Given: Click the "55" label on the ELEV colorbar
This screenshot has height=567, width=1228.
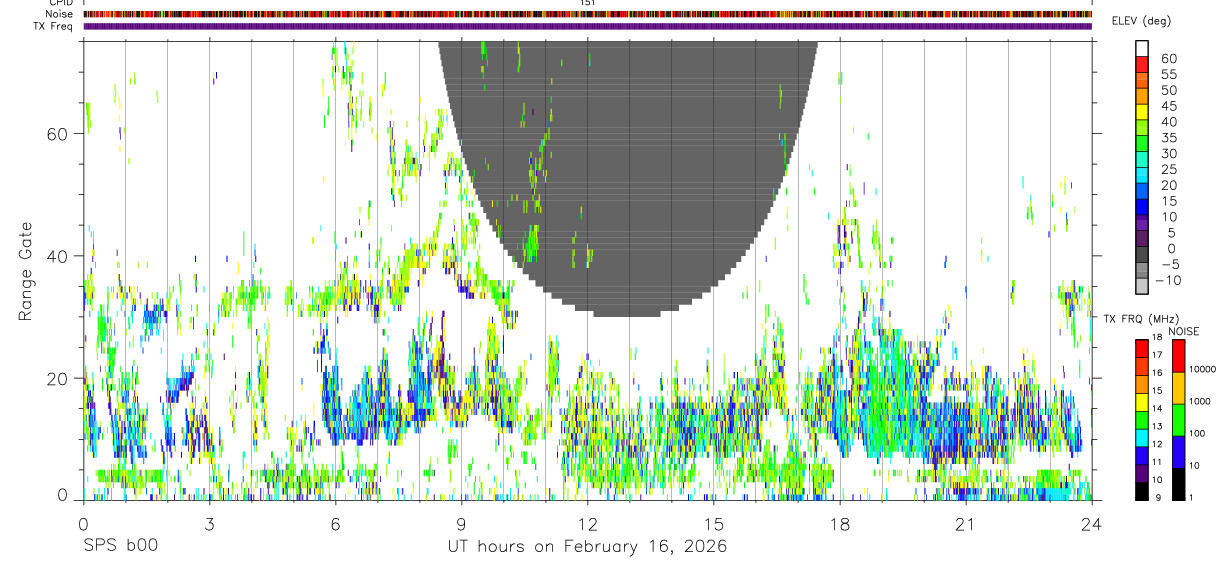Looking at the screenshot, I should pos(1168,75).
